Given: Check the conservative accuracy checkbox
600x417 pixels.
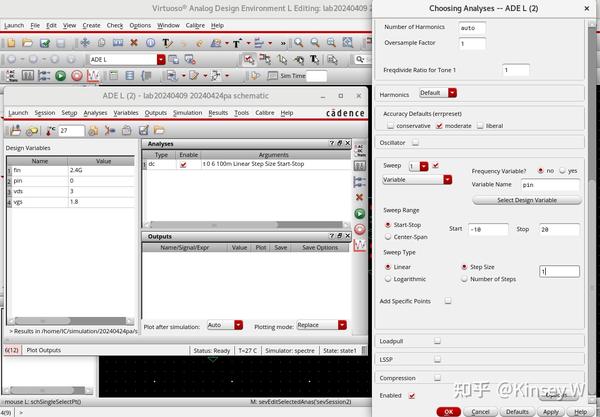Looking at the screenshot, I should [390, 125].
